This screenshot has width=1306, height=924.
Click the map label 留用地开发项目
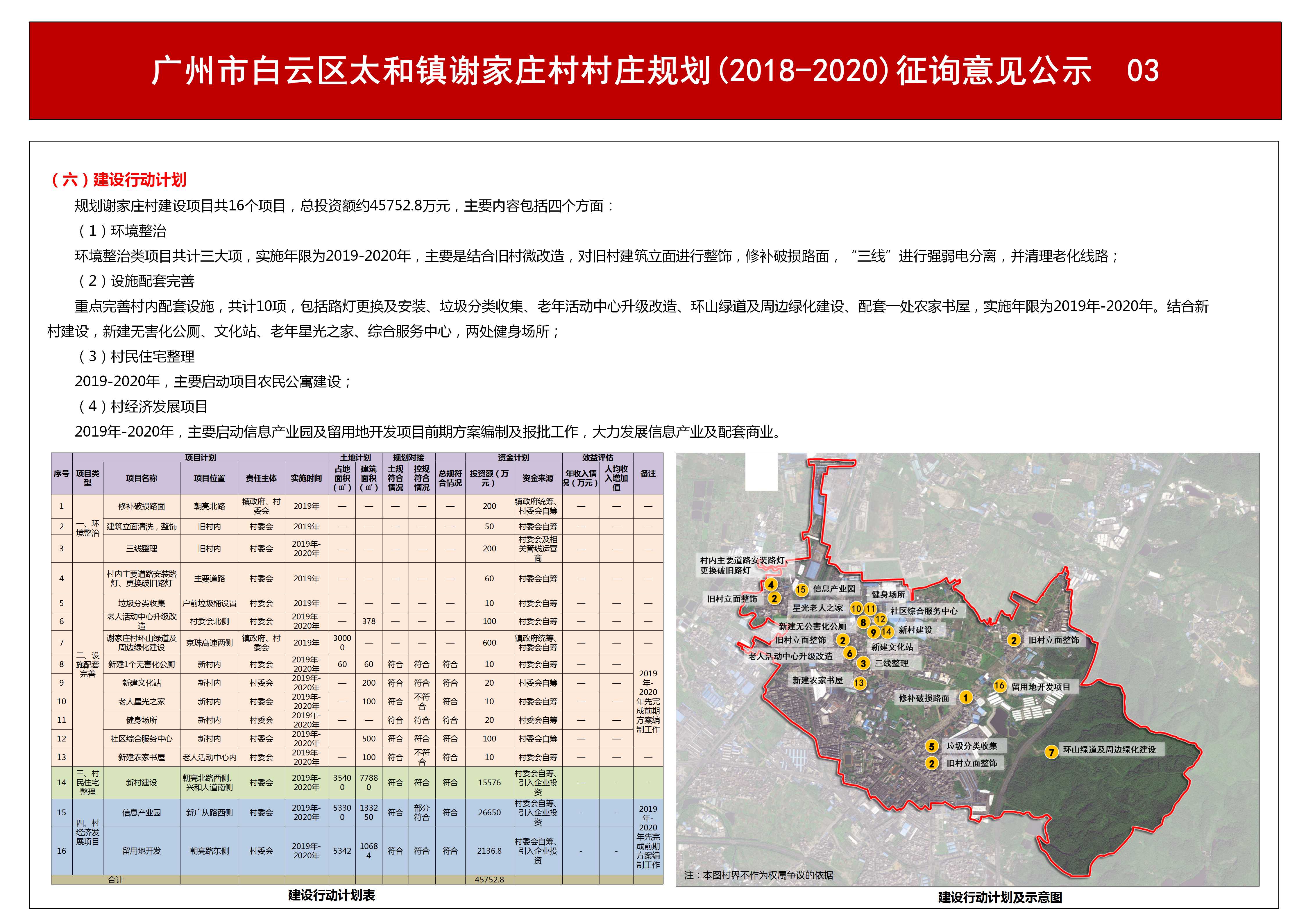[x=1041, y=687]
